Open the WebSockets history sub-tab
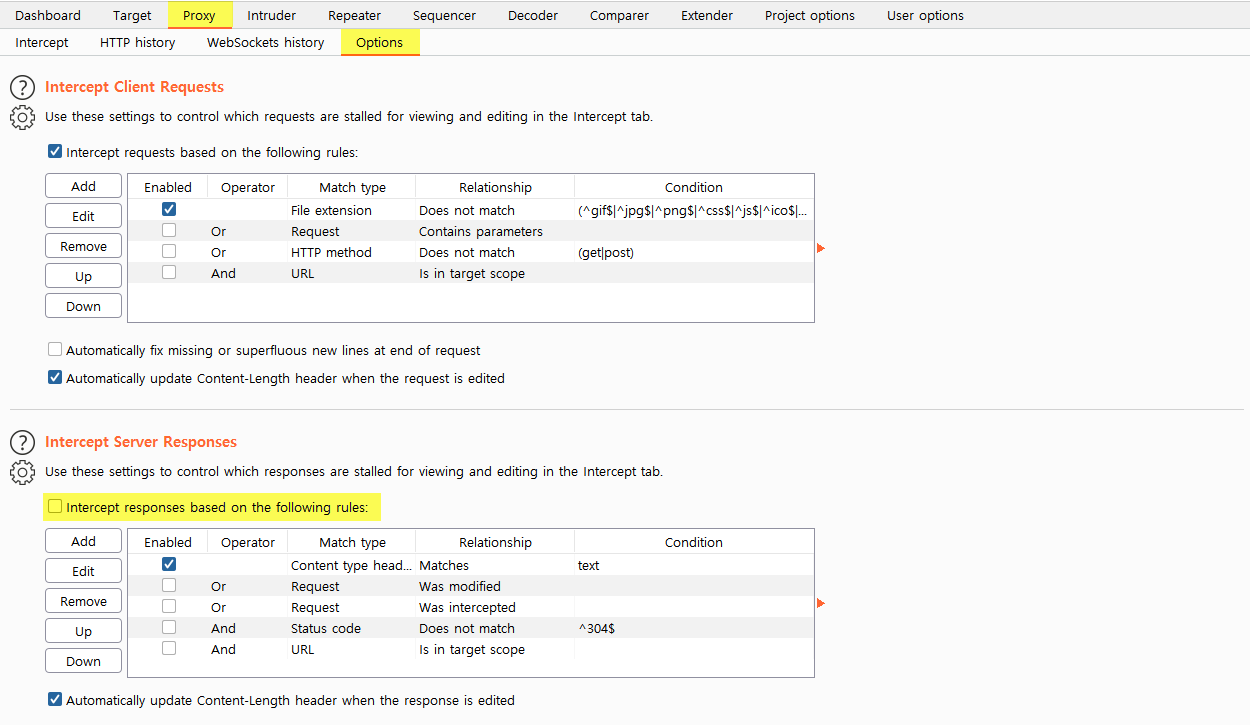Image resolution: width=1250 pixels, height=725 pixels. [x=266, y=42]
